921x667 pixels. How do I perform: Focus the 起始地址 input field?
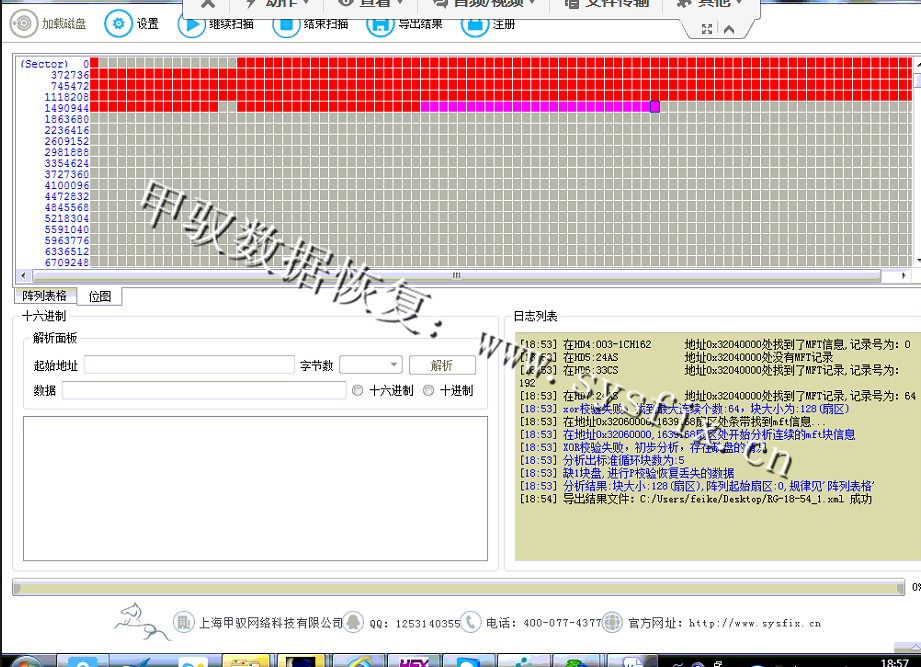tap(189, 365)
